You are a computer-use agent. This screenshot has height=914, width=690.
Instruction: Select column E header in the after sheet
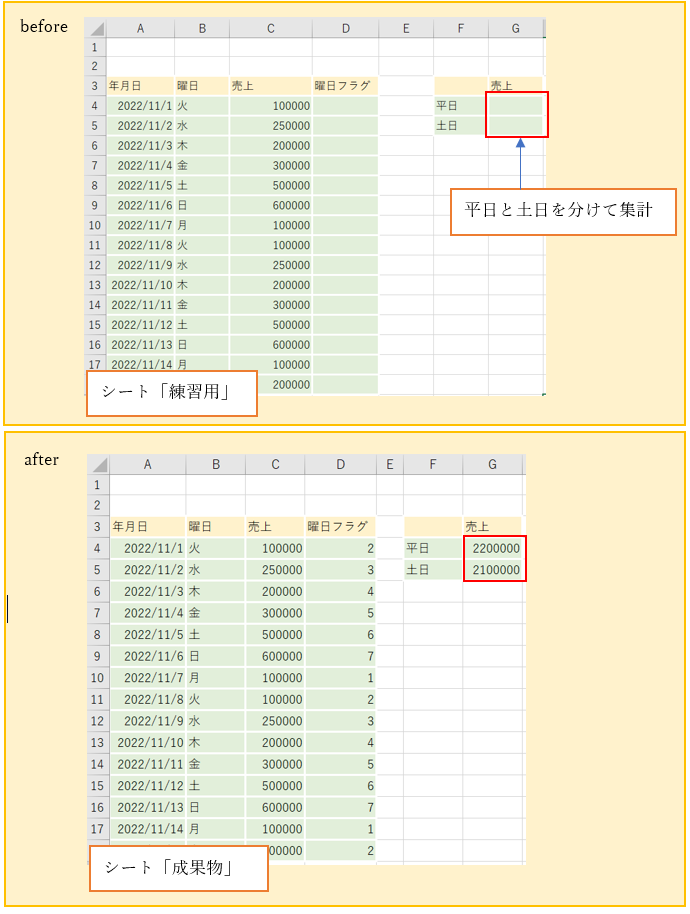(x=389, y=464)
